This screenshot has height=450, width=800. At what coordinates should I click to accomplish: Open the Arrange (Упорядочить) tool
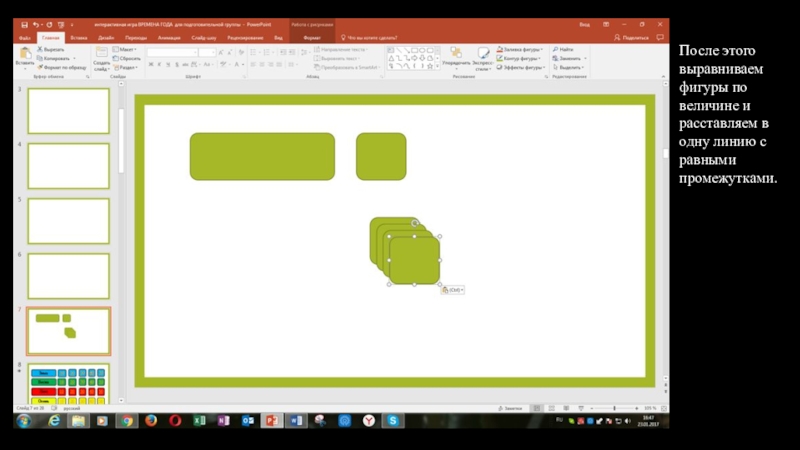tap(456, 58)
